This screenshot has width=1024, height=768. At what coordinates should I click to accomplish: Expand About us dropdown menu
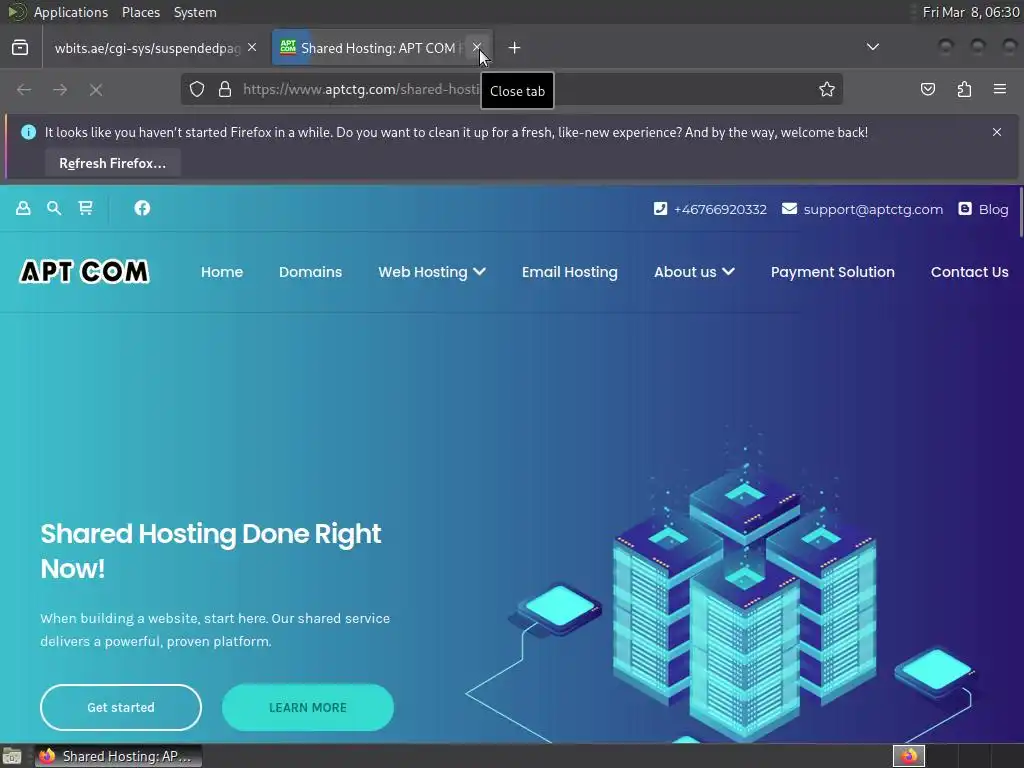[x=694, y=272]
